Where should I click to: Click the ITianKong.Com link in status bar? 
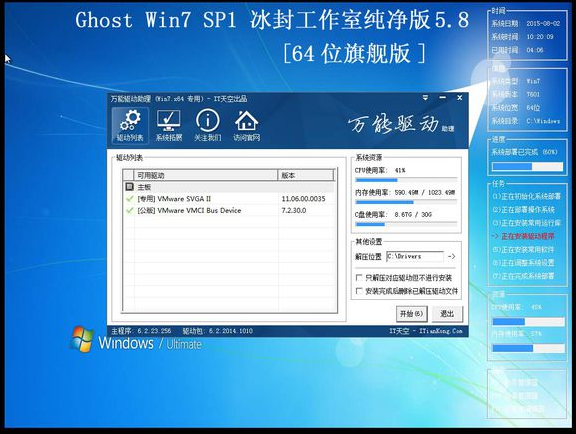coord(440,331)
